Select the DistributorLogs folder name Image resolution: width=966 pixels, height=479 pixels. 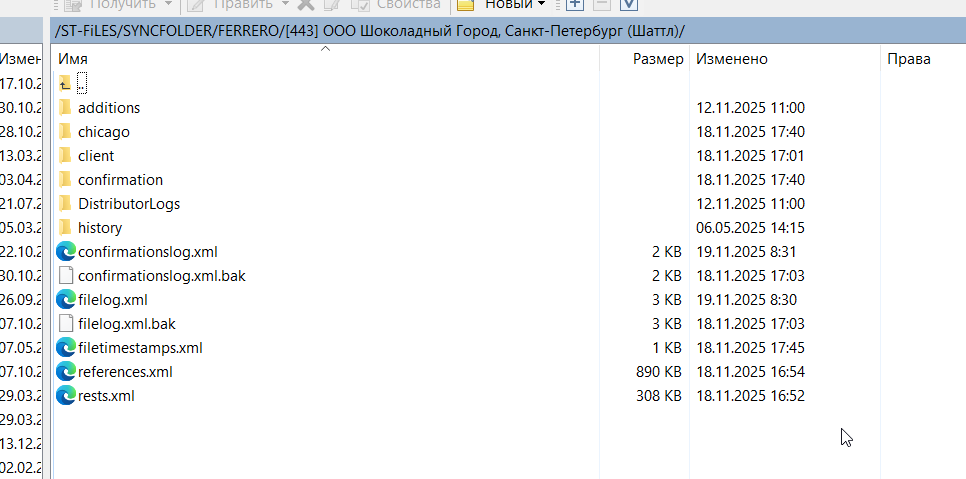(x=129, y=204)
